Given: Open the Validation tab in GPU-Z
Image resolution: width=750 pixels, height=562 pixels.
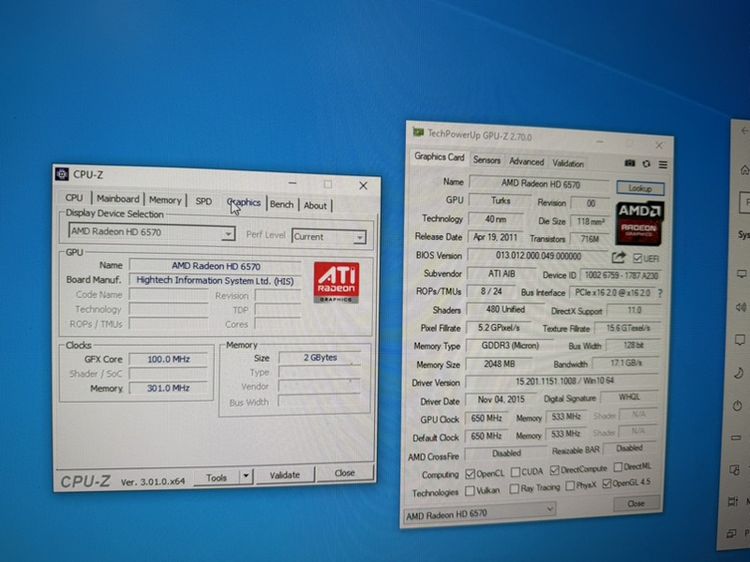Looking at the screenshot, I should click(x=568, y=164).
